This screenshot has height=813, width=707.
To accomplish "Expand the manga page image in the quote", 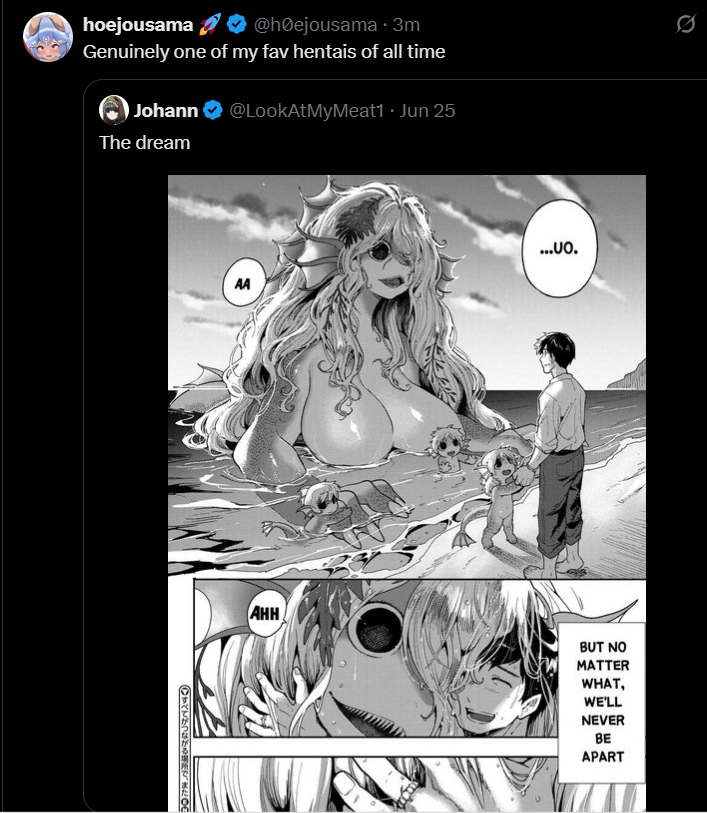I will click(407, 493).
